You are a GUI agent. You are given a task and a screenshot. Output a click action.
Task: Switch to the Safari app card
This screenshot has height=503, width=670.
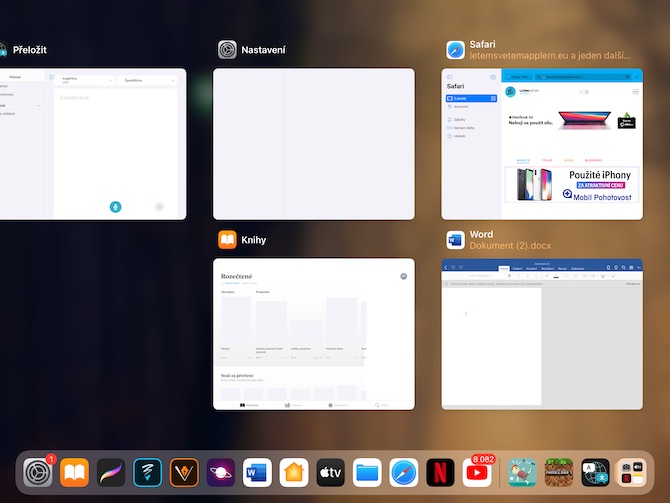542,144
